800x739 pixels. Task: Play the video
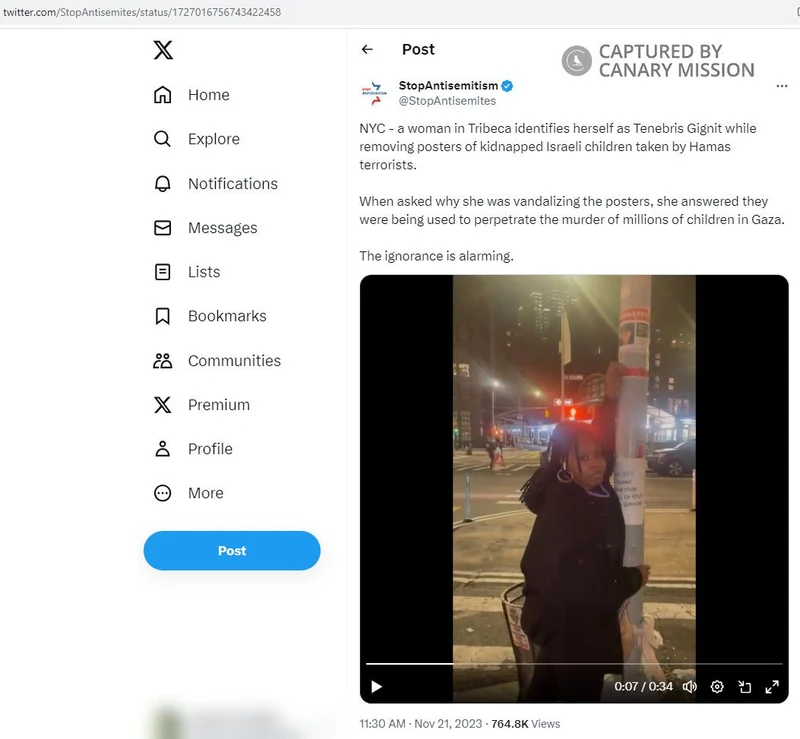click(377, 687)
